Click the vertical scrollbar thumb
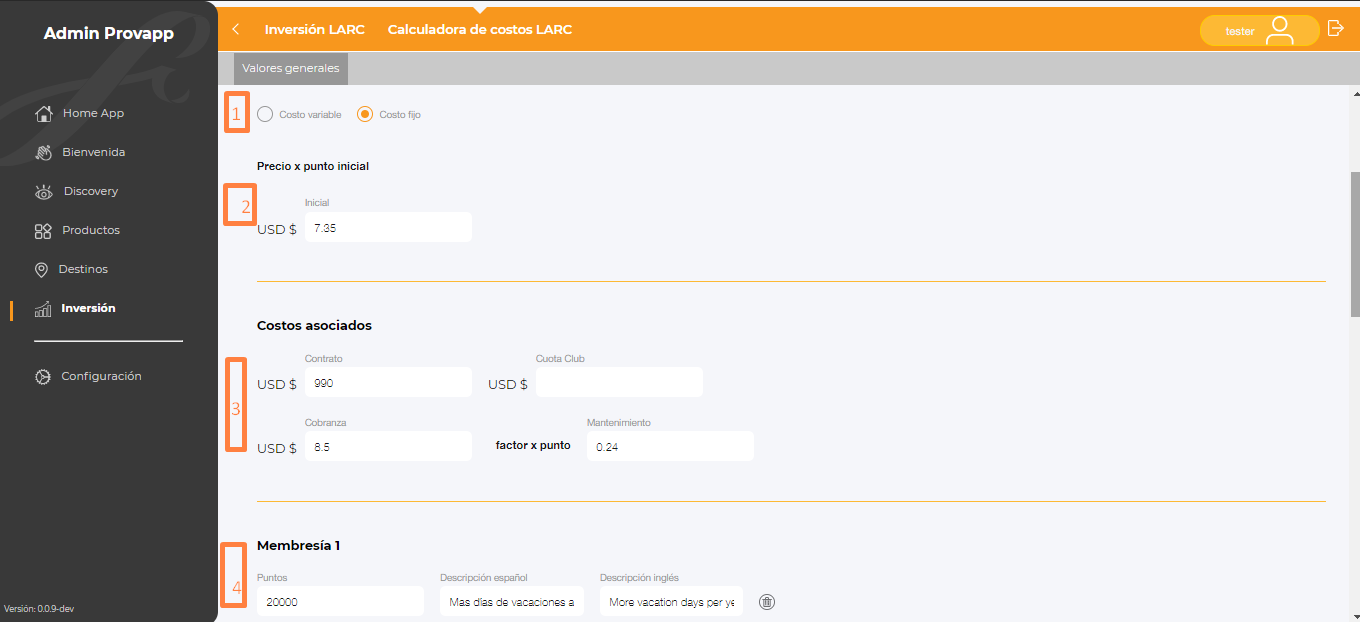Viewport: 1360px width, 622px height. pyautogui.click(x=1355, y=244)
